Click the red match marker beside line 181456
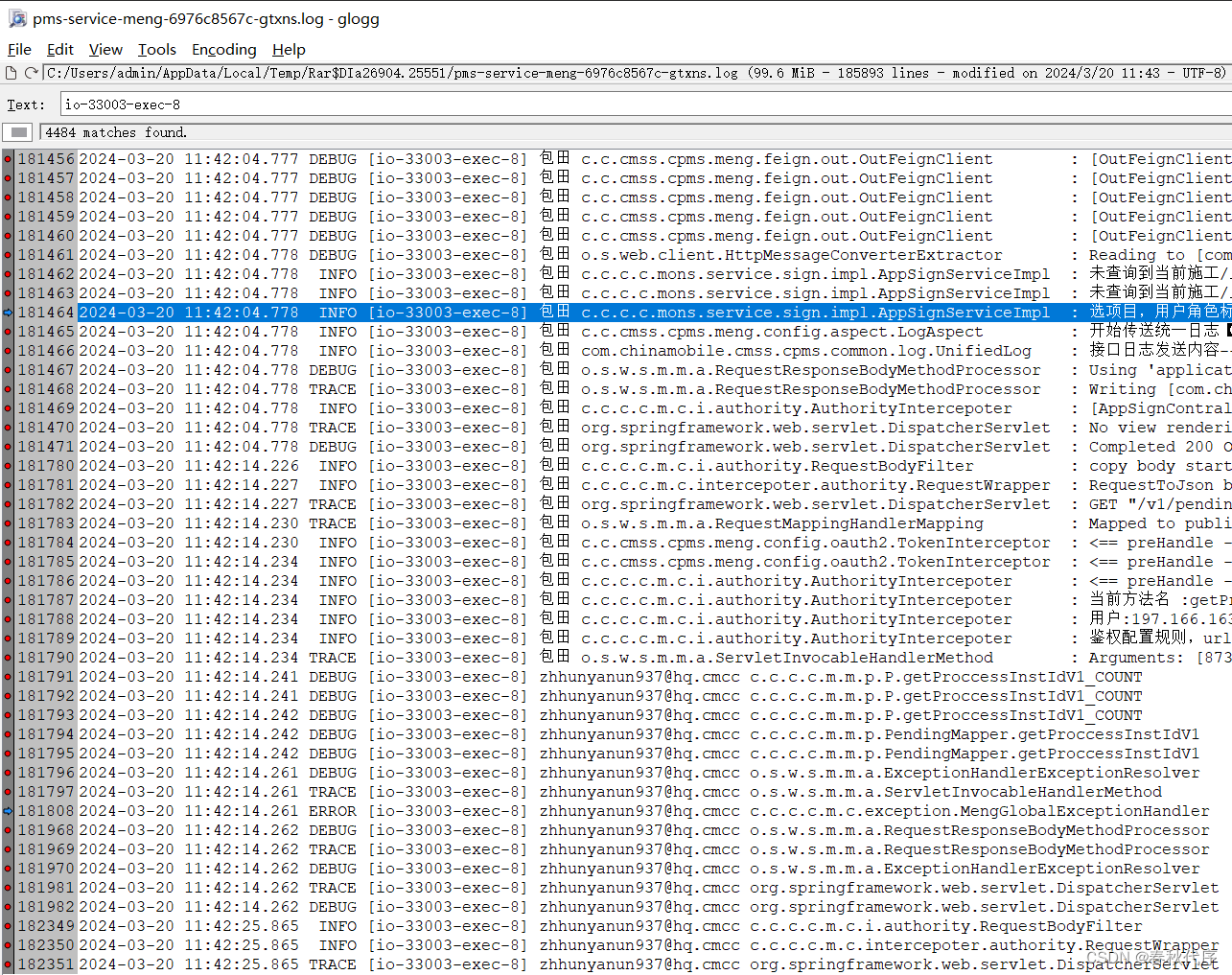Screen dimensions: 1232x975 [9, 159]
